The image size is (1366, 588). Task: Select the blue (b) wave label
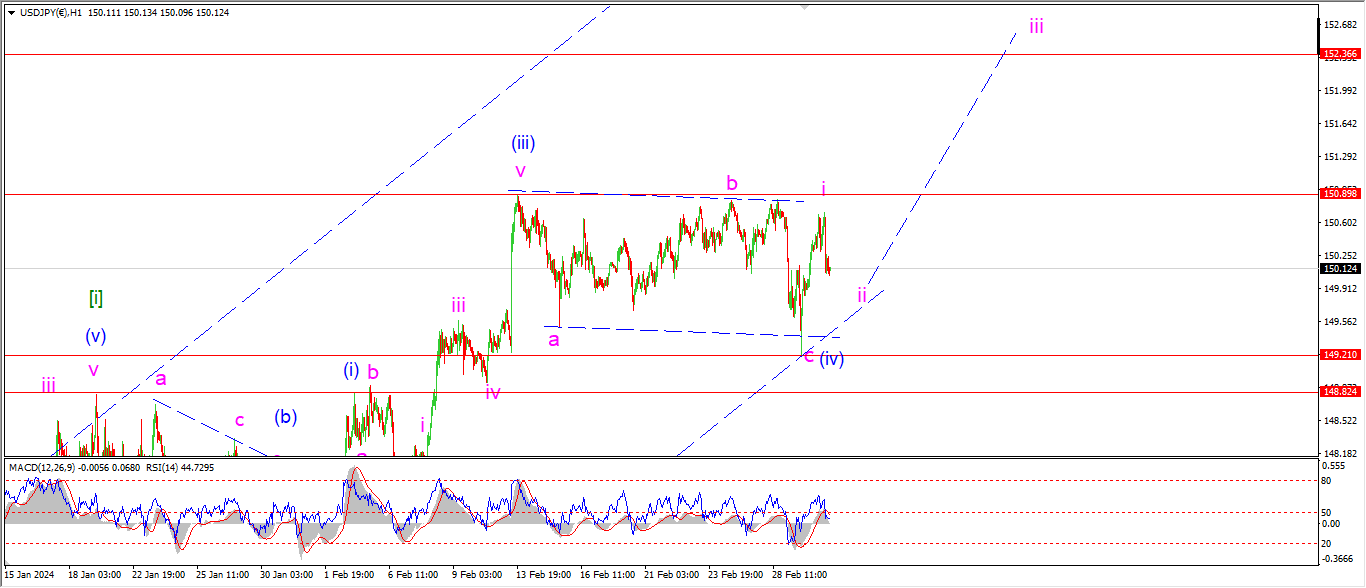286,417
